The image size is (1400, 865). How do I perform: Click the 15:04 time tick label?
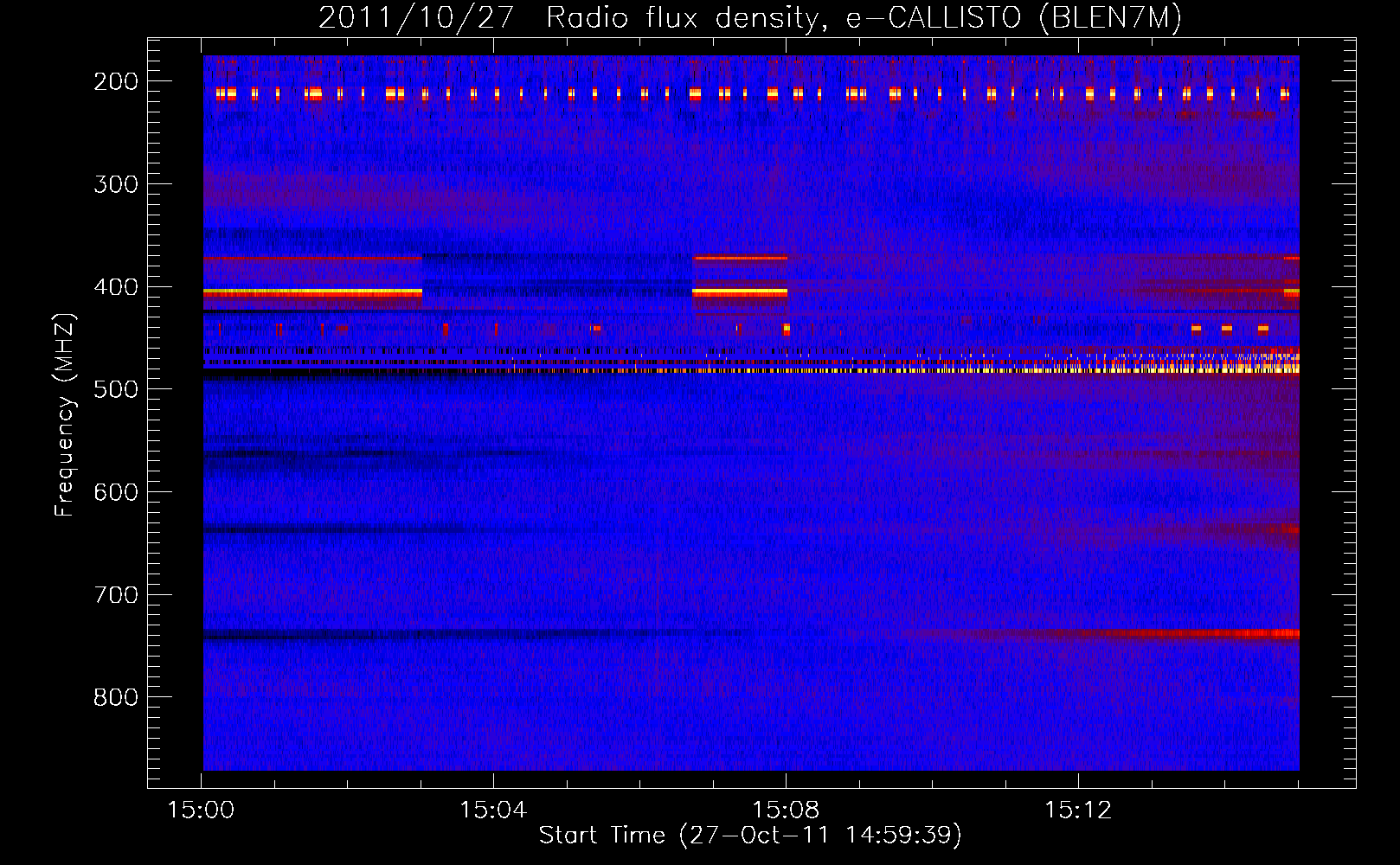pos(493,811)
